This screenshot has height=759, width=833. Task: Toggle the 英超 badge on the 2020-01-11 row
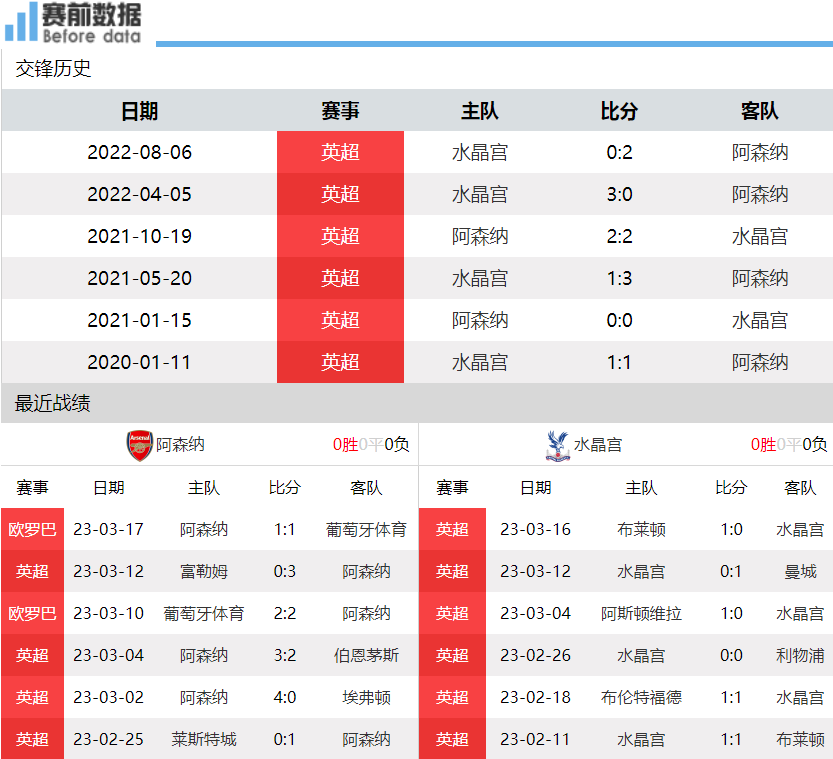click(340, 362)
